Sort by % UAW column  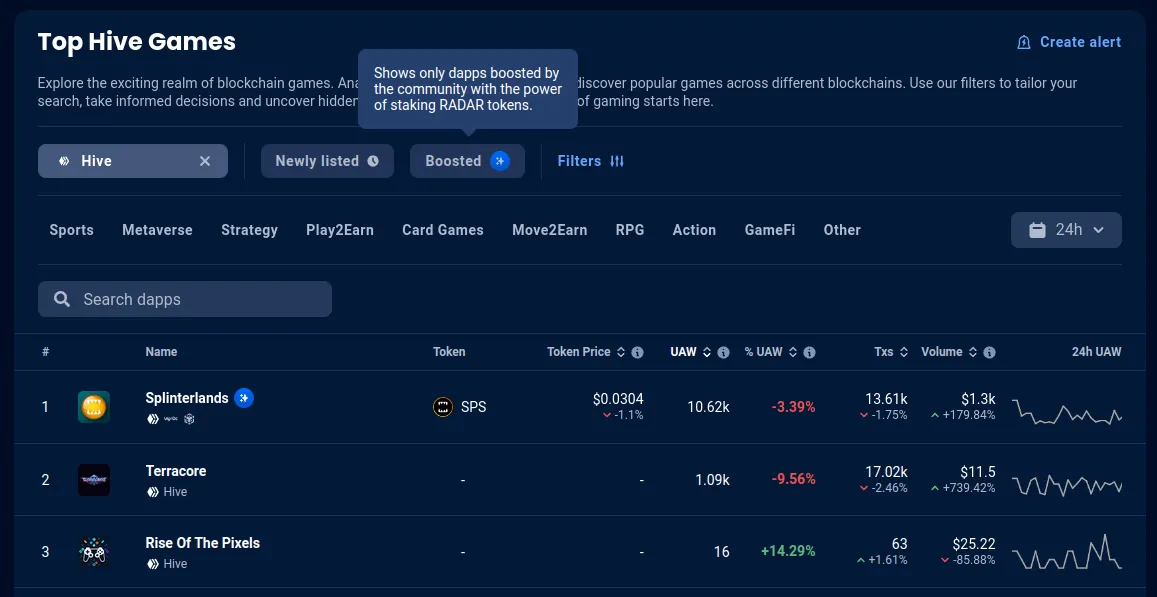click(771, 352)
